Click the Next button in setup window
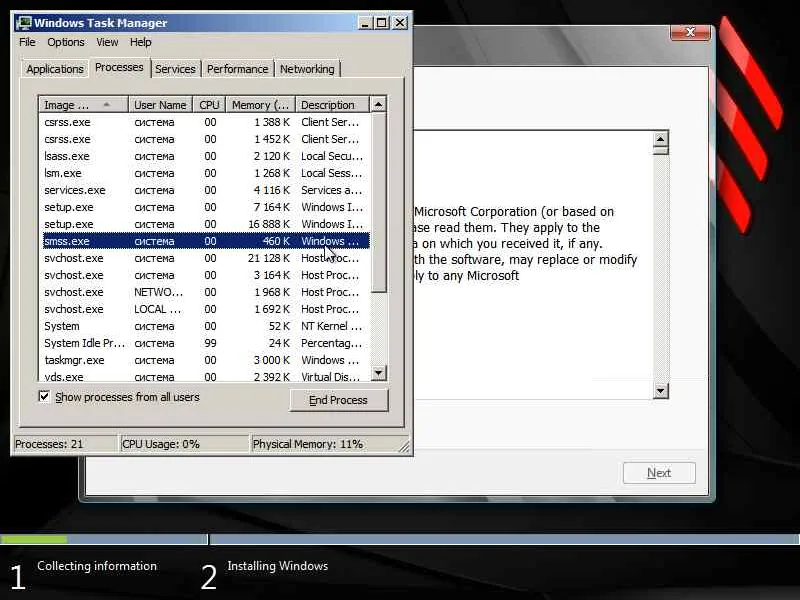The height and width of the screenshot is (600, 800). (x=659, y=473)
